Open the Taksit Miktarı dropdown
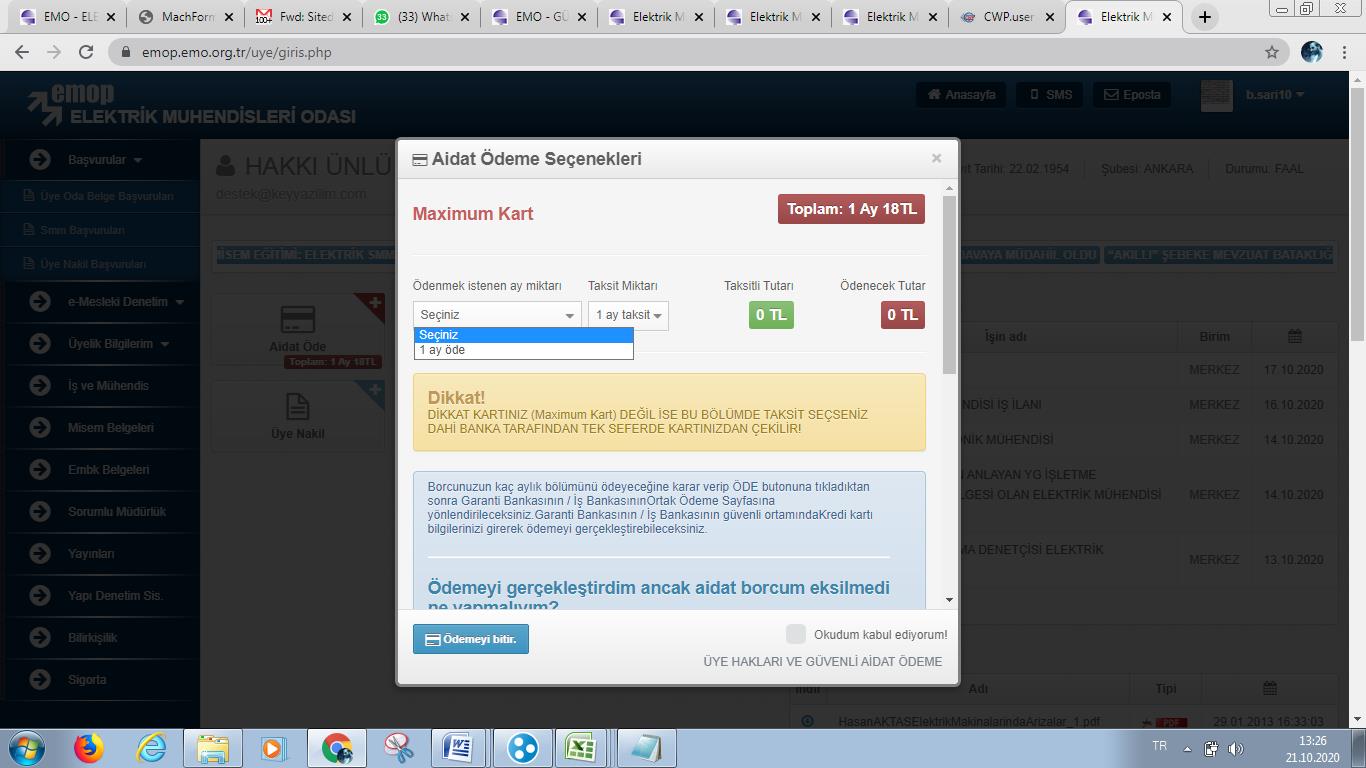 (x=628, y=315)
